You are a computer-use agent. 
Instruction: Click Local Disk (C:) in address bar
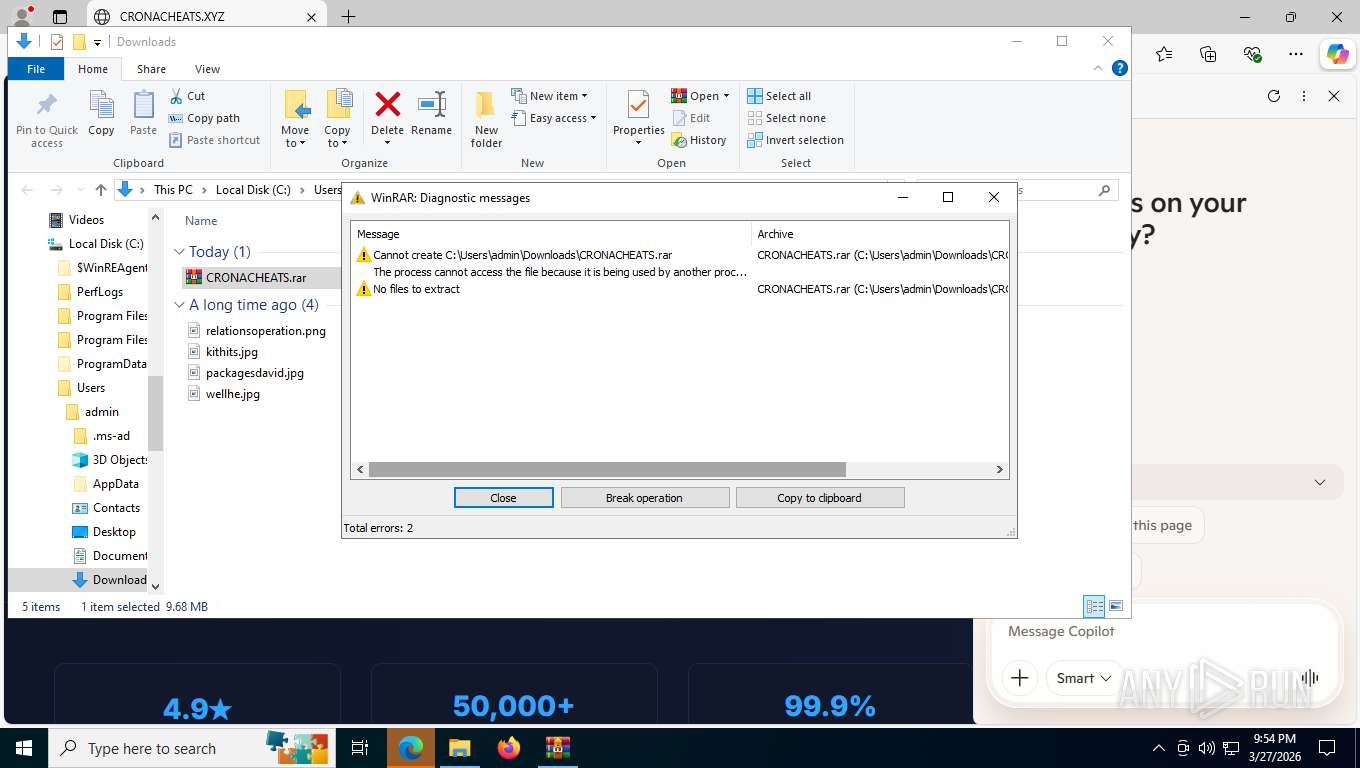point(253,190)
